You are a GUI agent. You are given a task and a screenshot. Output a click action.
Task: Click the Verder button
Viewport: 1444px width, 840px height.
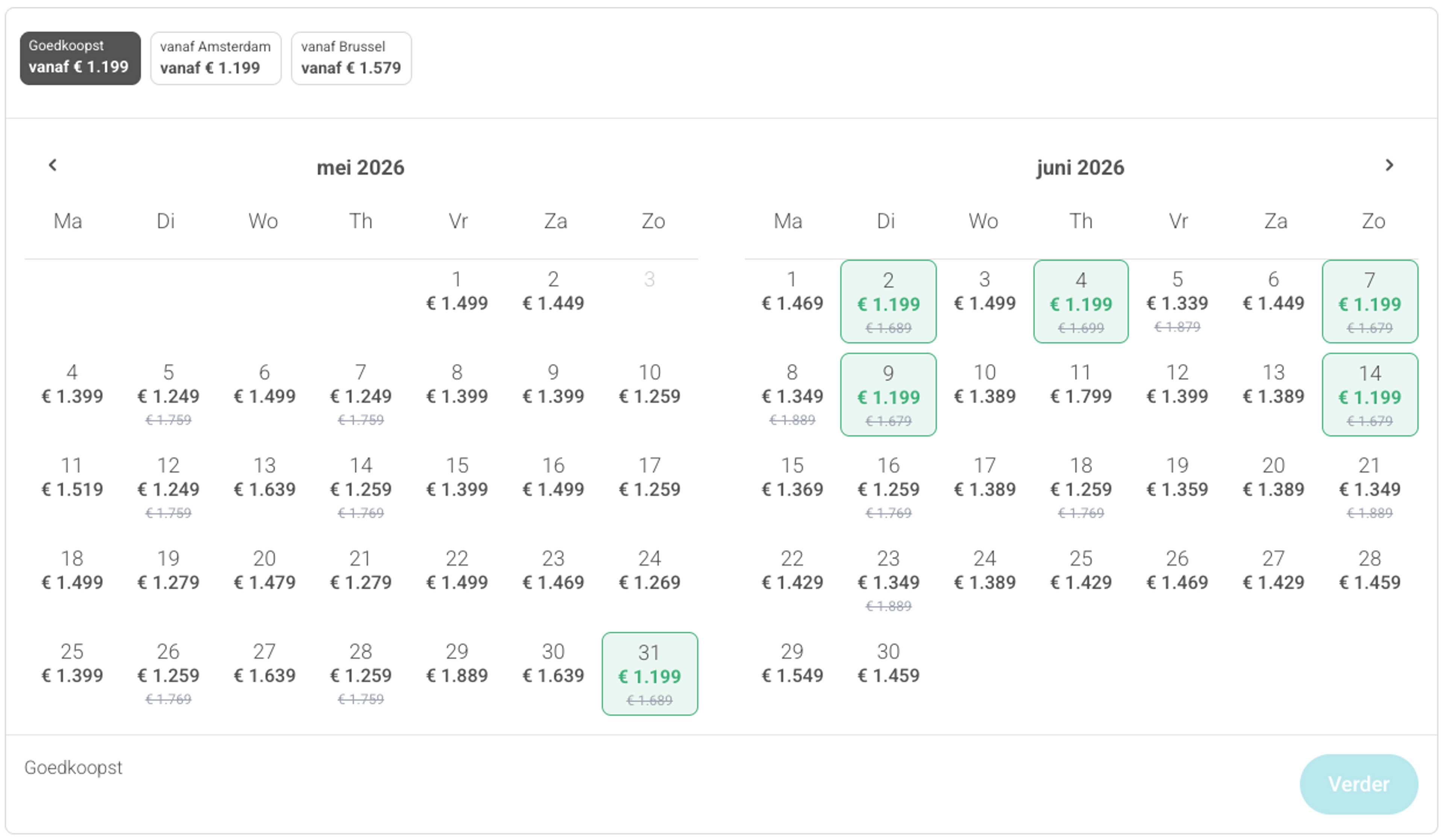coord(1358,784)
